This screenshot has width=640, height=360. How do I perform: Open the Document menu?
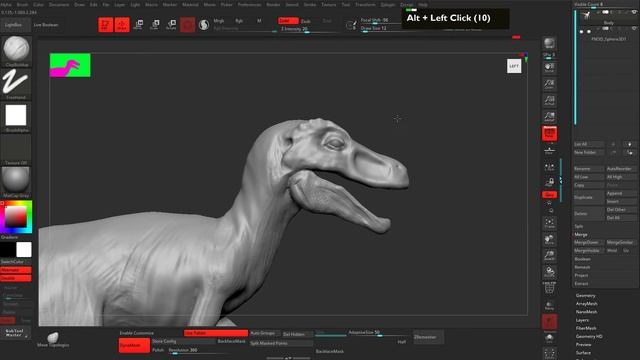point(59,4)
